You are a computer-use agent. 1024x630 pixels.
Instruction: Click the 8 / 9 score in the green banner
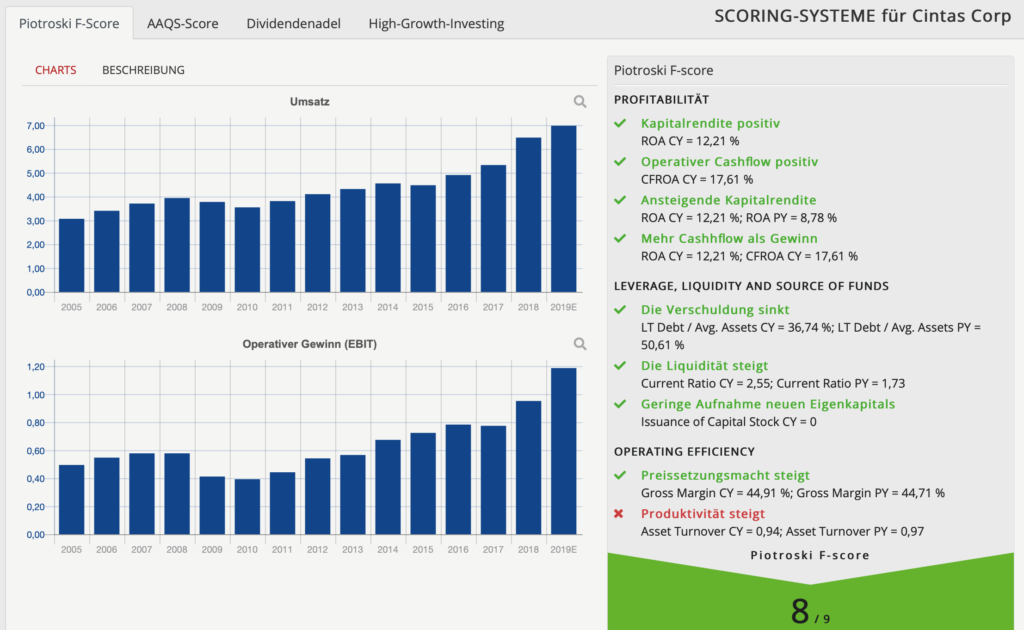click(810, 612)
